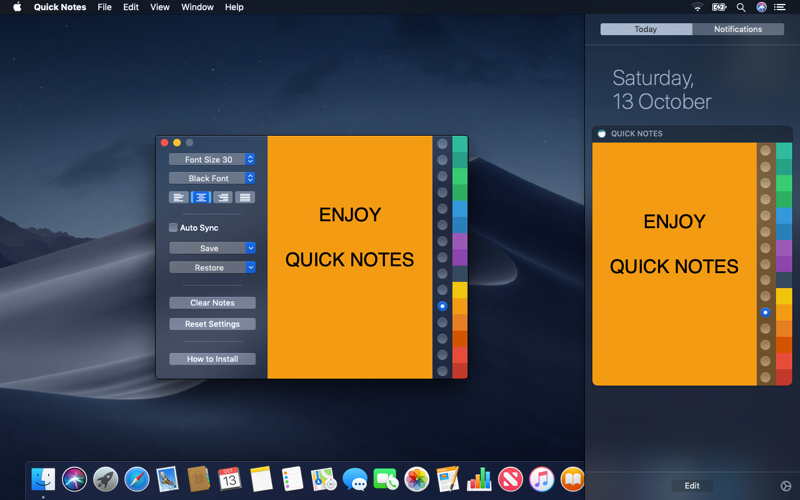Align note text to the right
Viewport: 800px width, 500px height.
[223, 197]
